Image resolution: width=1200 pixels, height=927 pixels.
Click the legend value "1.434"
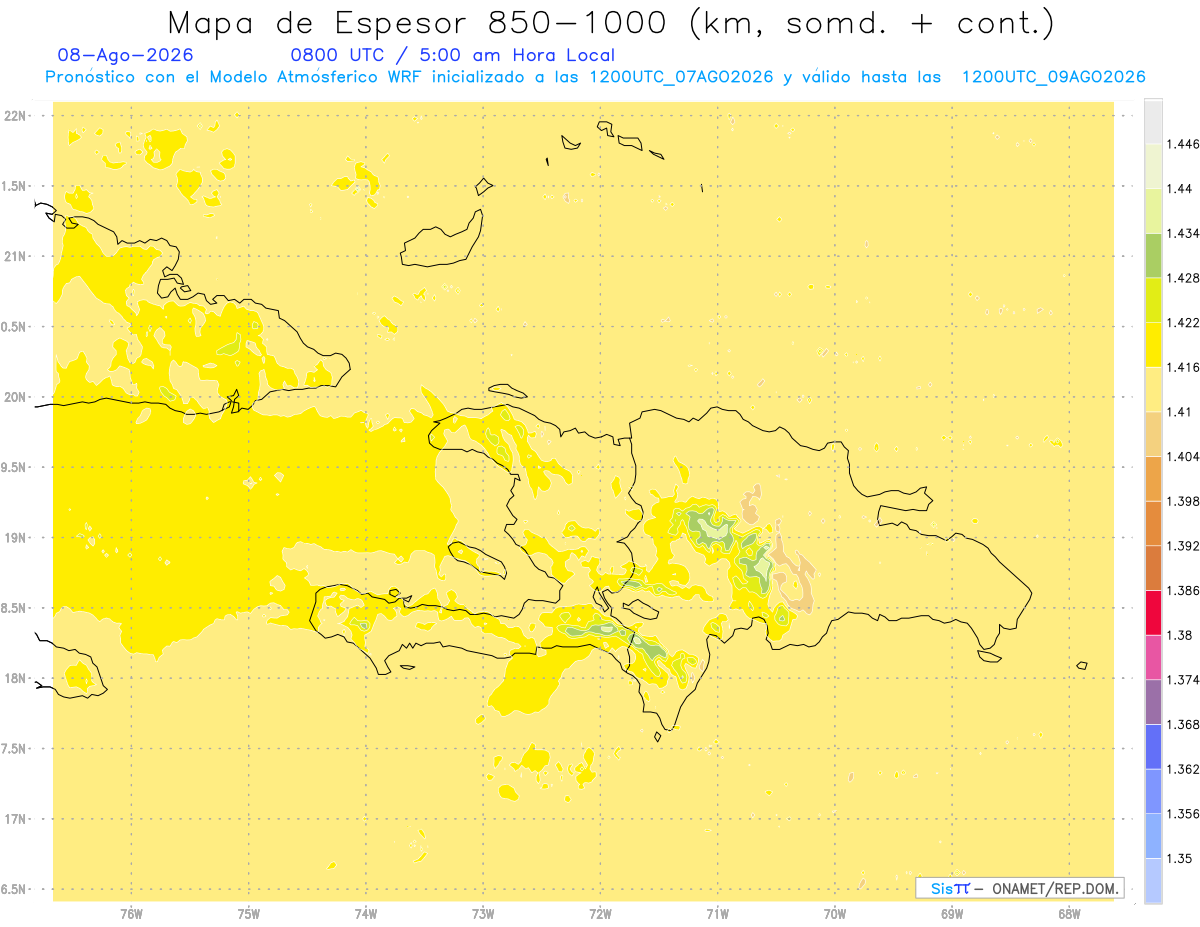coord(1183,233)
